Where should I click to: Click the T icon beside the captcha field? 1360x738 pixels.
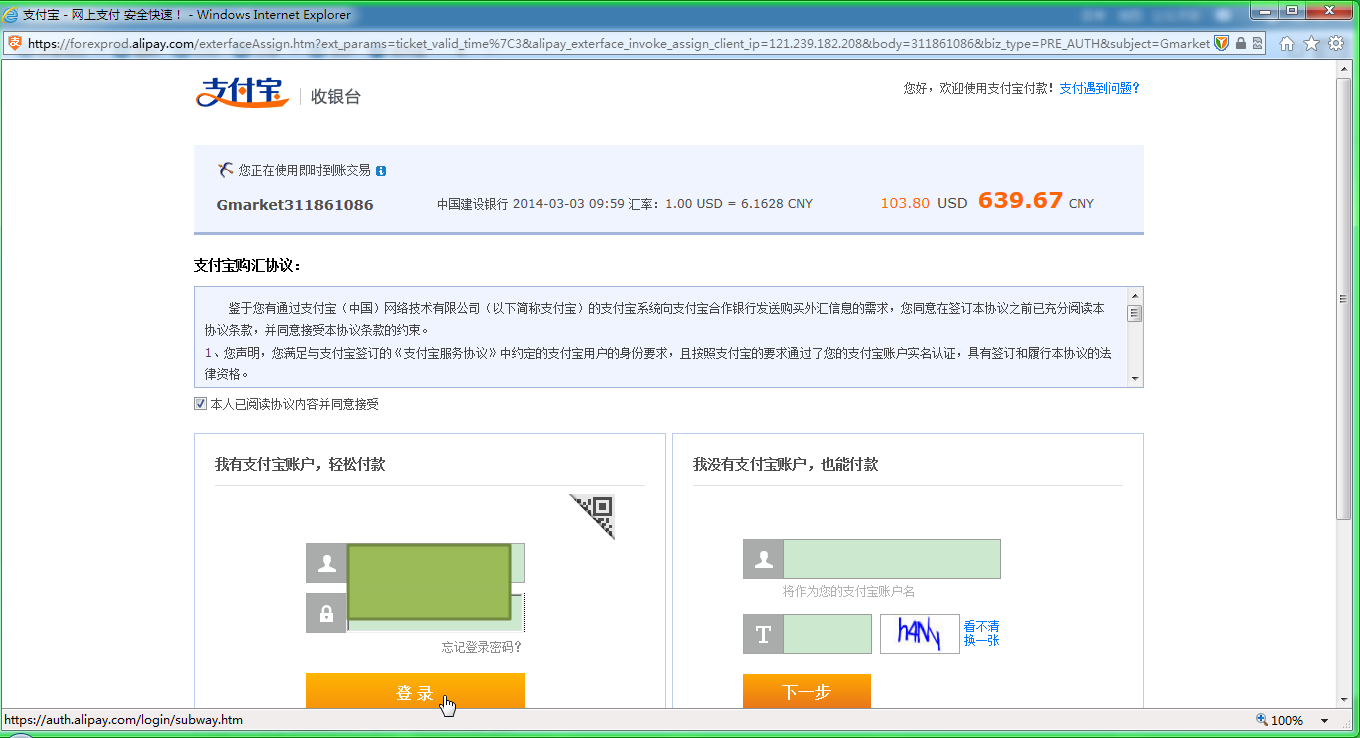(x=763, y=634)
